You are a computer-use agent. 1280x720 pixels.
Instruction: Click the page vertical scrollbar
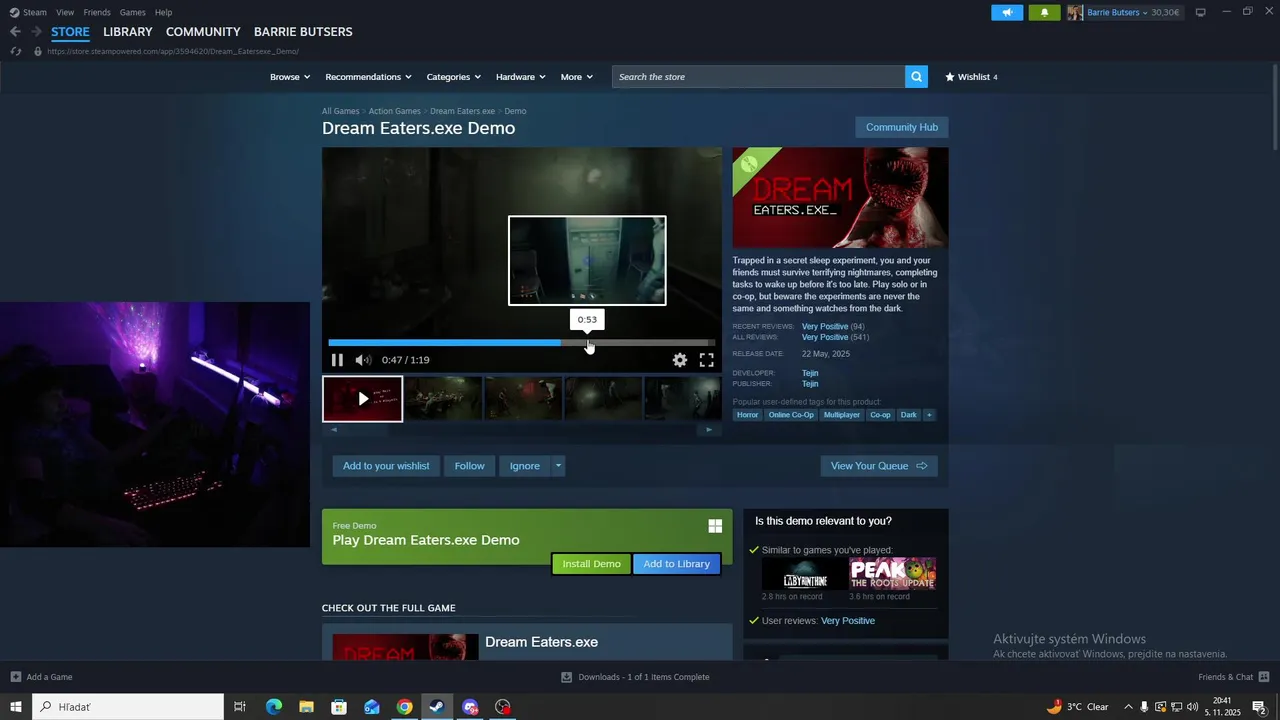(x=1273, y=110)
